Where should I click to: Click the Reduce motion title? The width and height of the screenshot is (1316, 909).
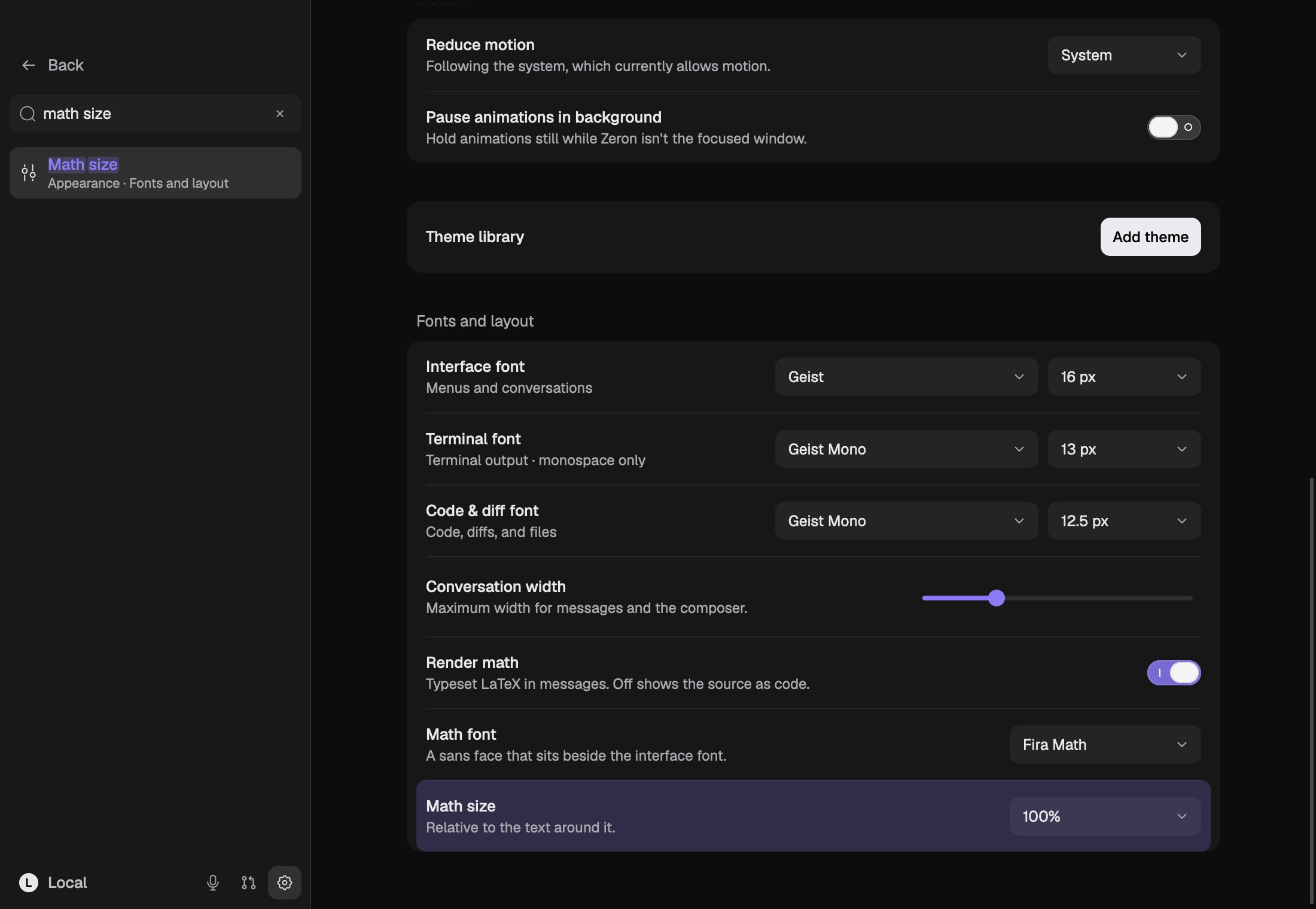(x=480, y=45)
